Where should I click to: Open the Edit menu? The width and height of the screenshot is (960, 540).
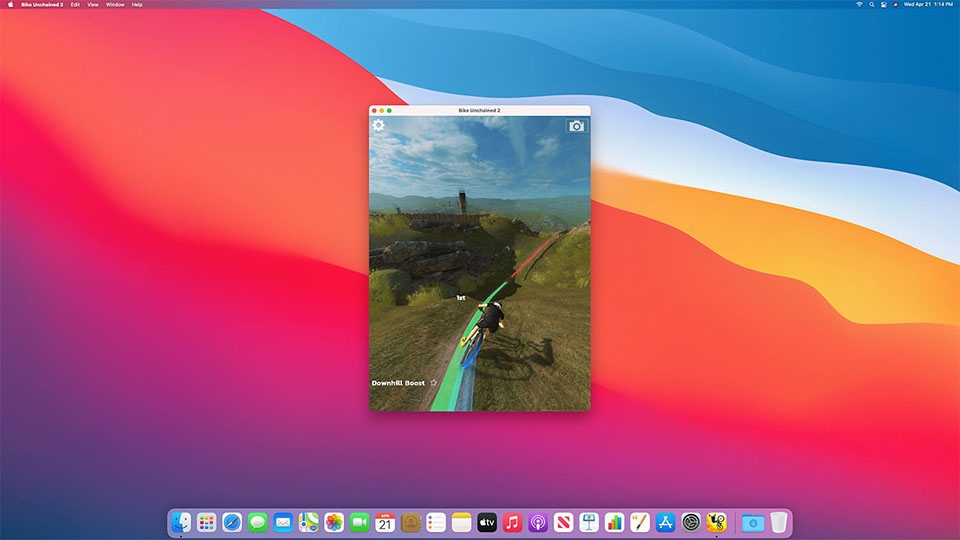click(75, 5)
